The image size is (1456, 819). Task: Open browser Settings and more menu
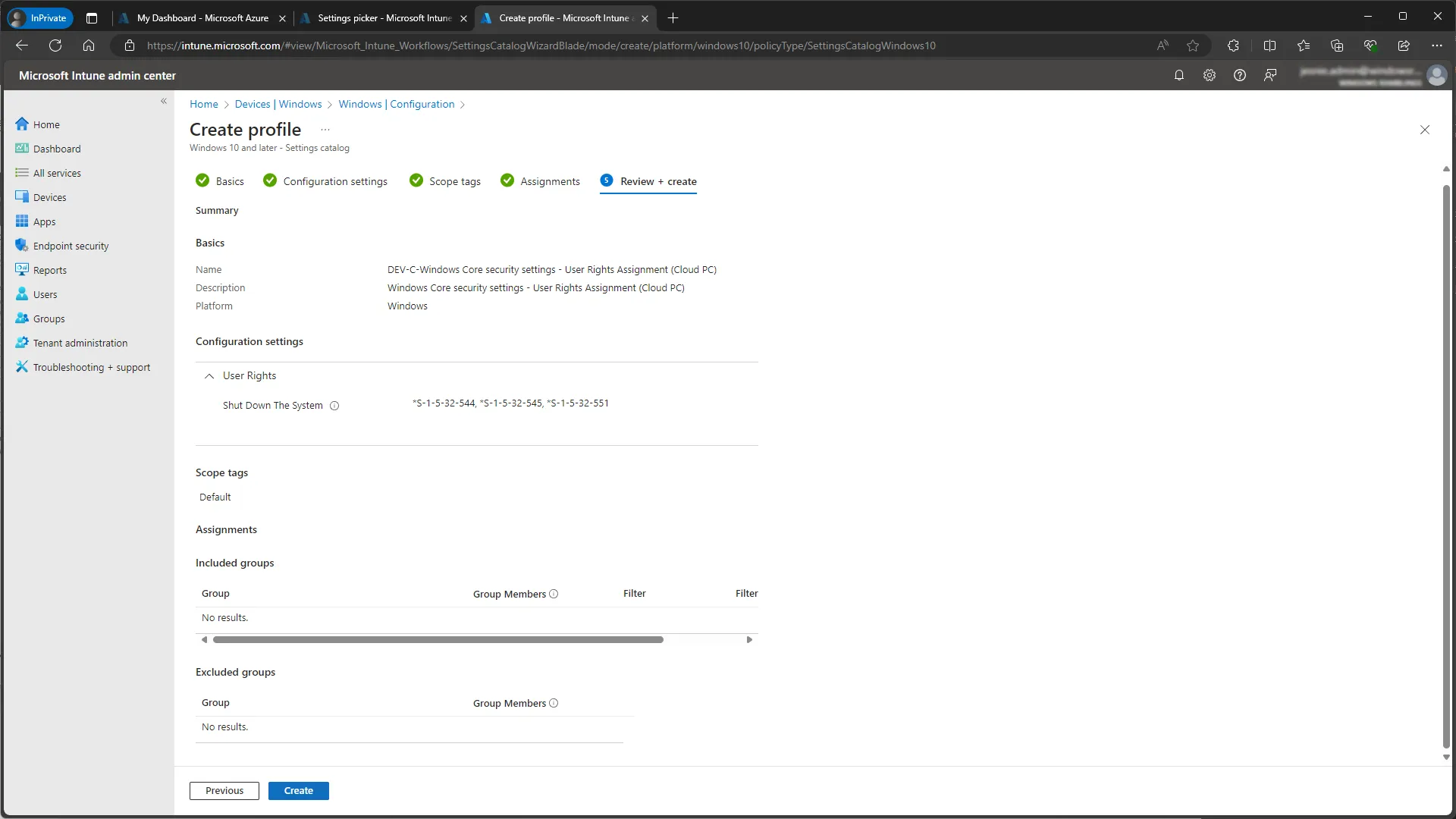point(1437,45)
